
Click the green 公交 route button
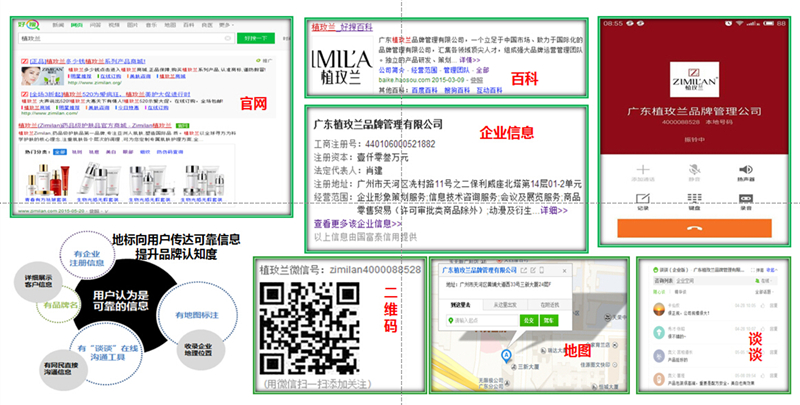529,320
